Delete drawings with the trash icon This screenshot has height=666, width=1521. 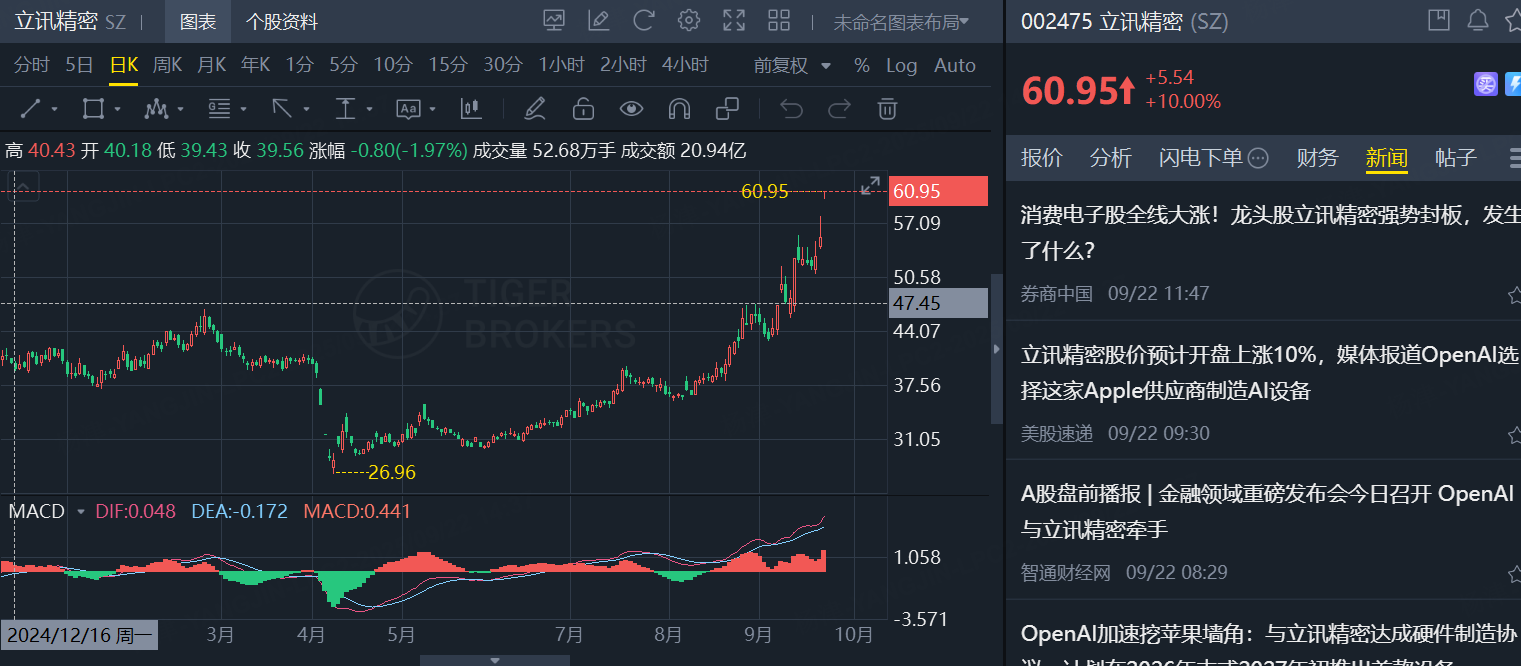coord(887,108)
